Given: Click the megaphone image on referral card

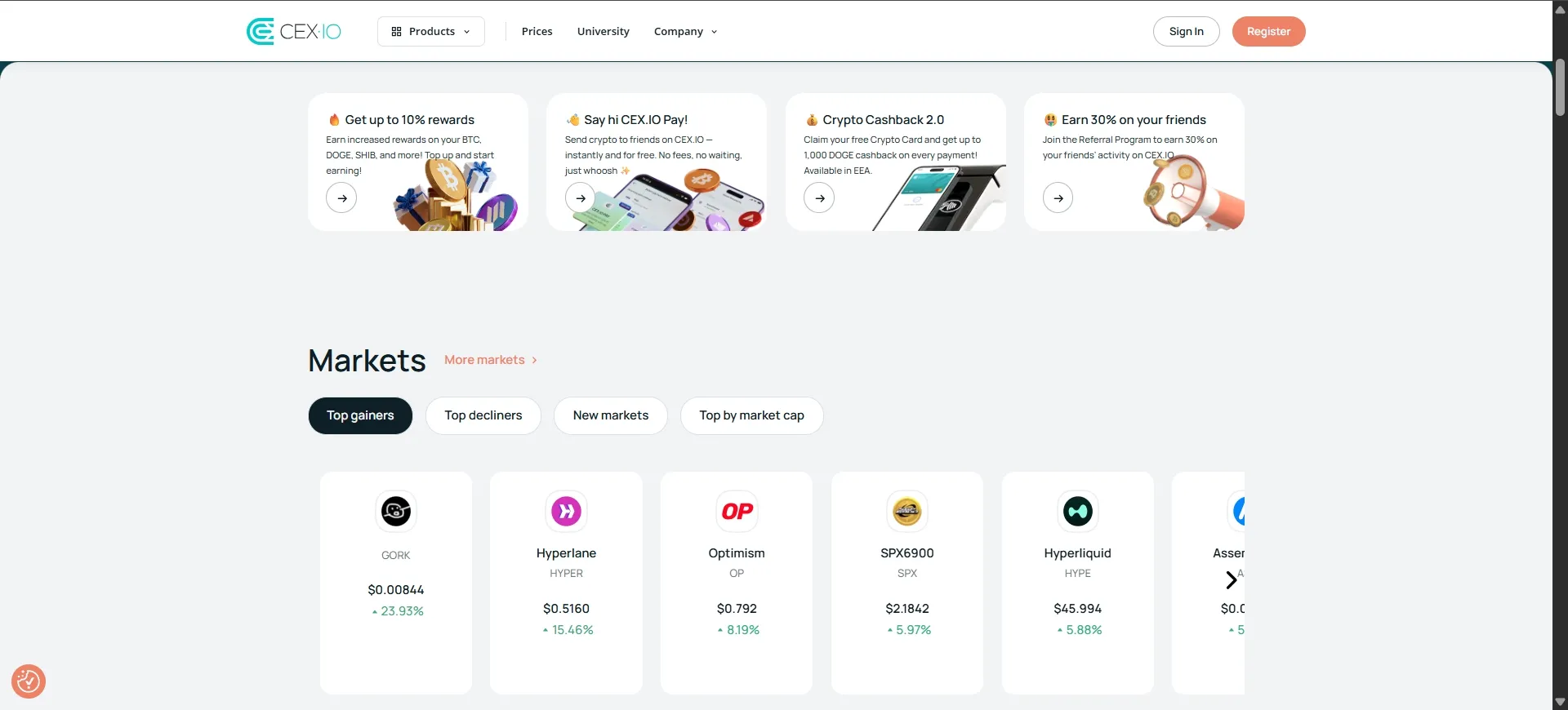Looking at the screenshot, I should pos(1192,193).
